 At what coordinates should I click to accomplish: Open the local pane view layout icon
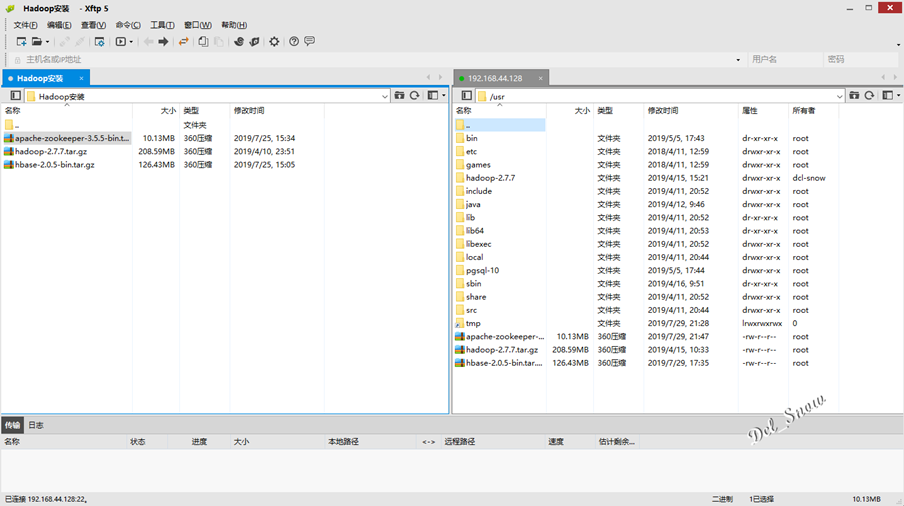(432, 96)
